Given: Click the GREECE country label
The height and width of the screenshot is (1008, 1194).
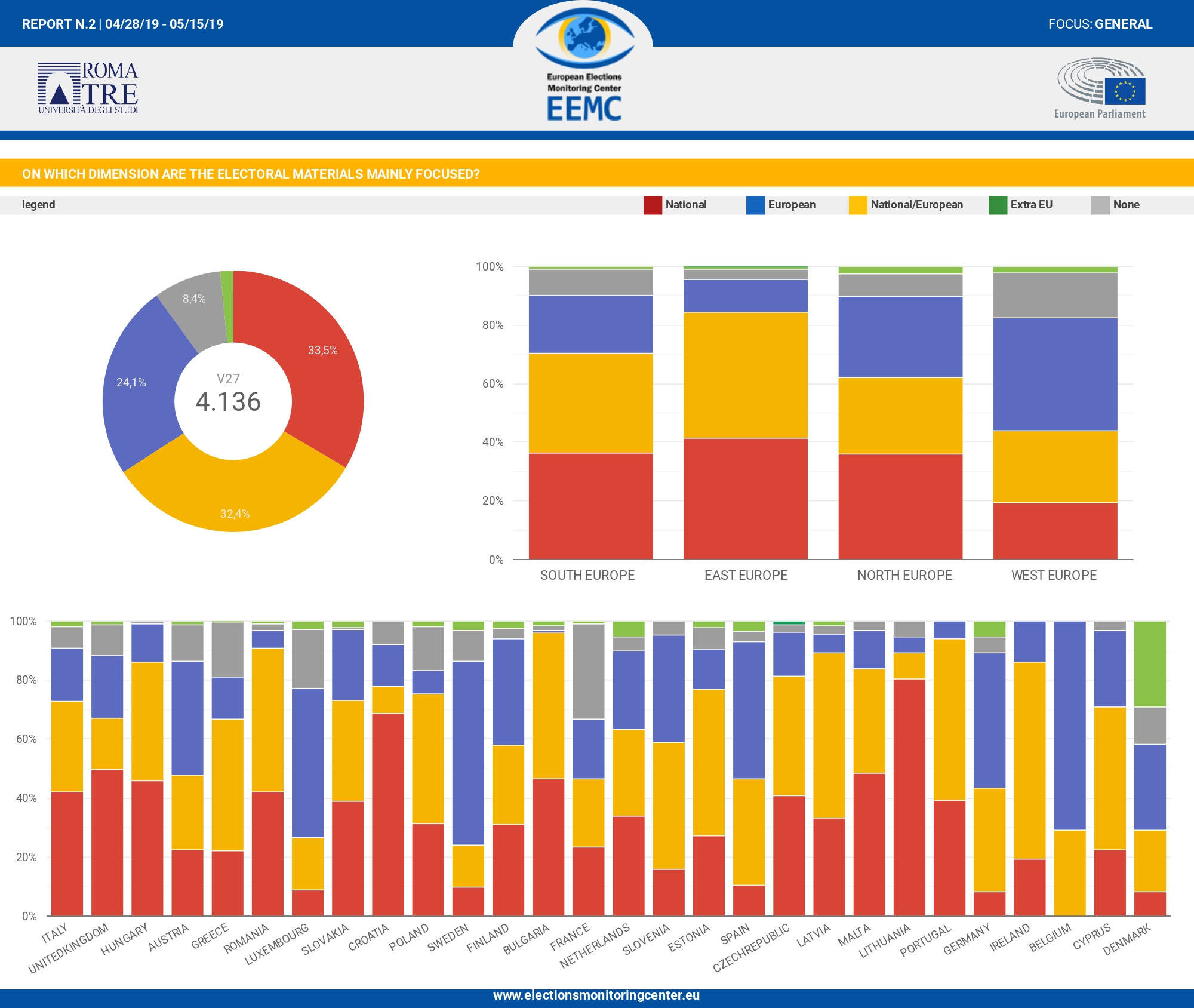Looking at the screenshot, I should tap(210, 936).
